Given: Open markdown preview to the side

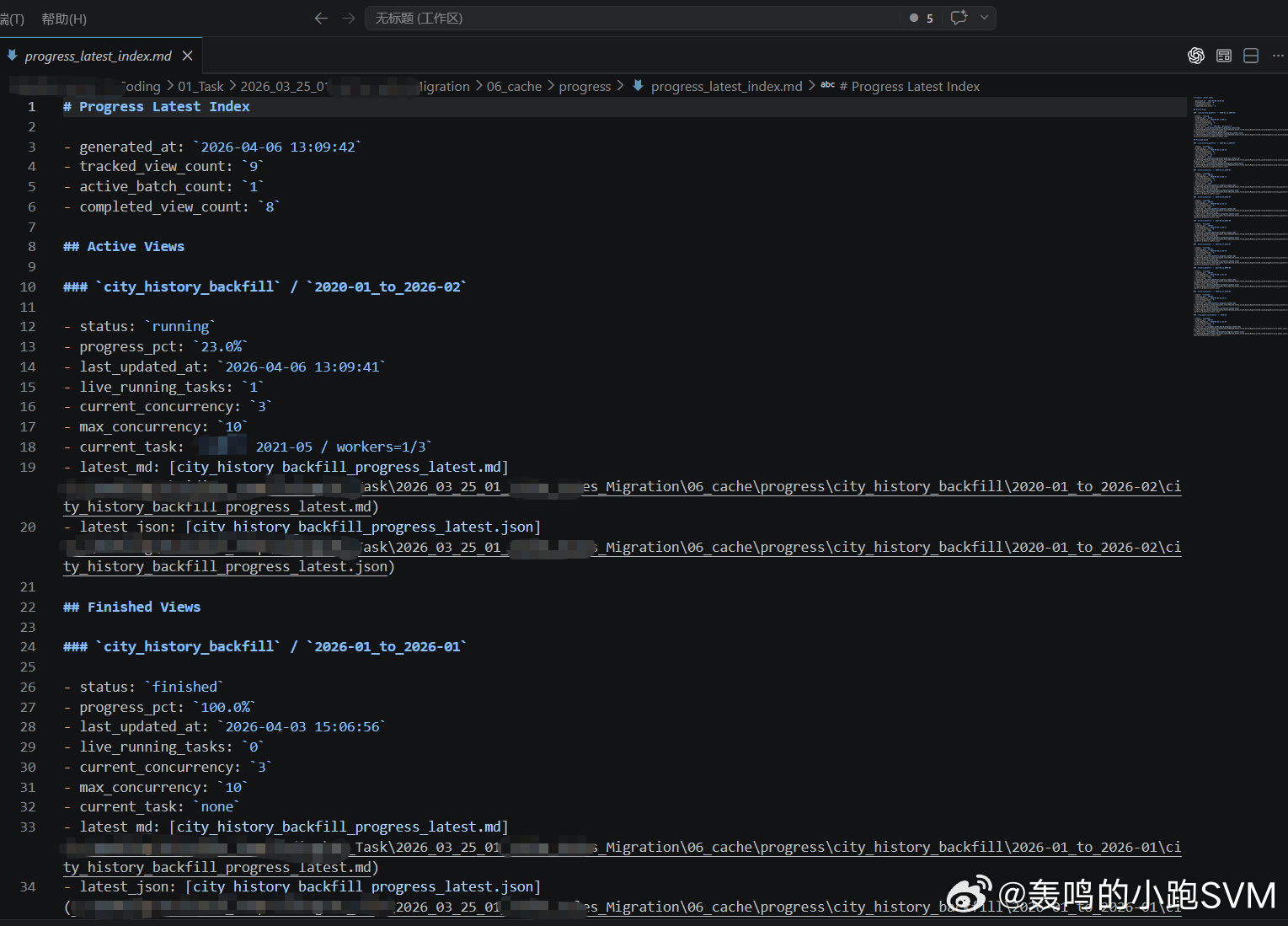Looking at the screenshot, I should 1224,56.
